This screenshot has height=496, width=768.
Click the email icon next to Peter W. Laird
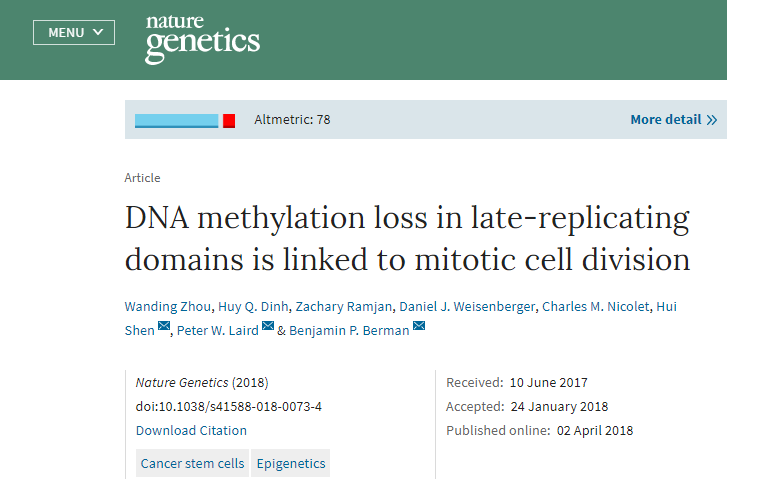(268, 326)
